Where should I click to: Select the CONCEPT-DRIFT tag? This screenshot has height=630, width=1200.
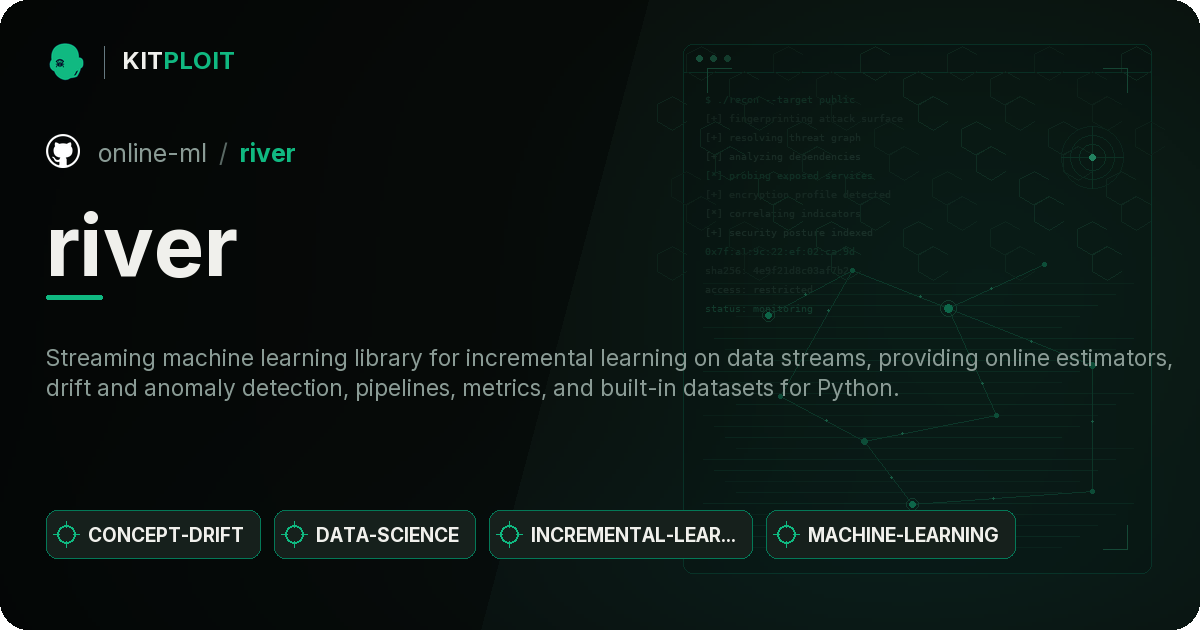(153, 535)
